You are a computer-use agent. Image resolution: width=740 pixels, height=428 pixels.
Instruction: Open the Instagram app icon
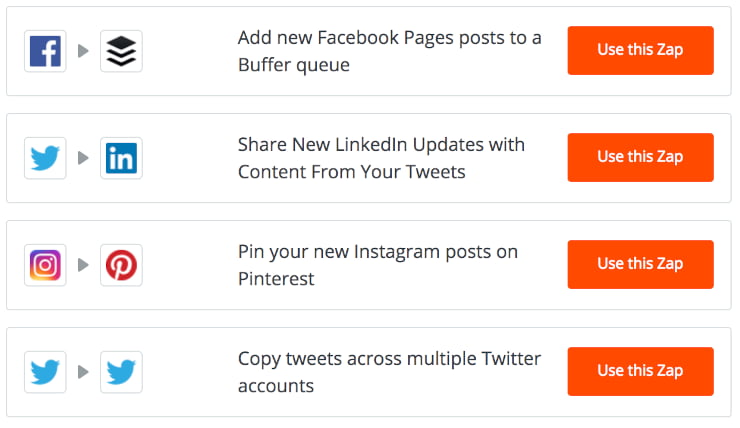point(45,265)
